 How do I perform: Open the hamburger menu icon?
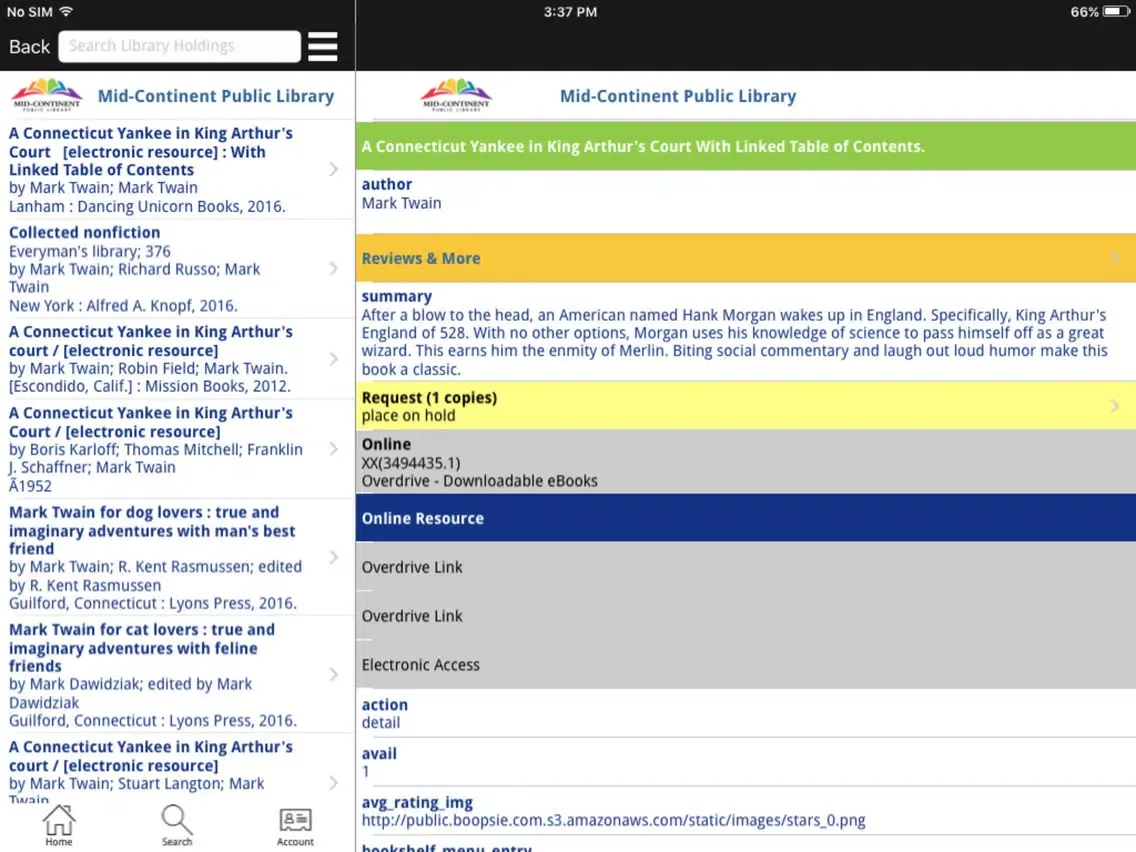(x=322, y=46)
